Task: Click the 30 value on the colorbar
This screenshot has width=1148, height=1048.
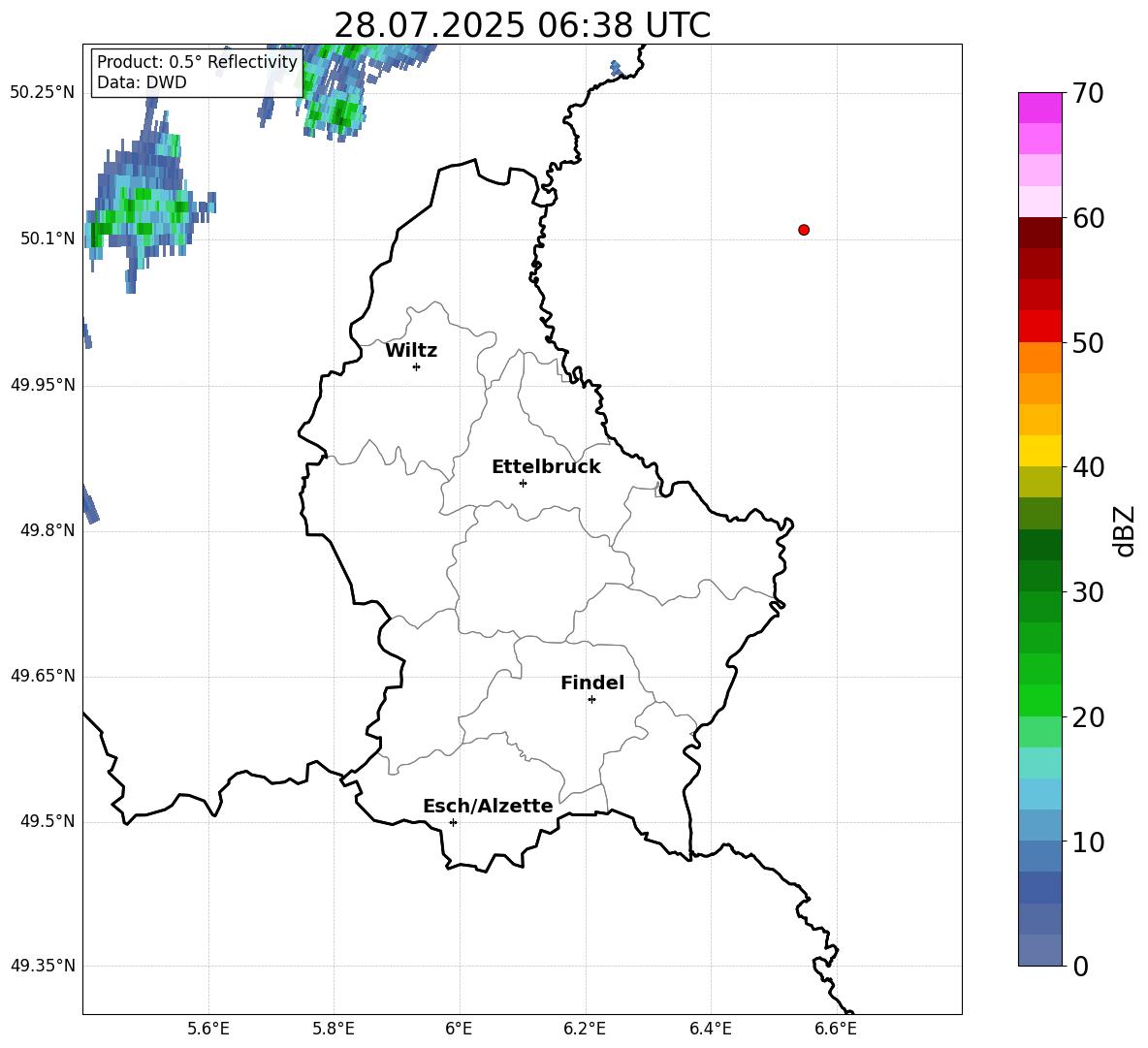Action: (x=1088, y=592)
